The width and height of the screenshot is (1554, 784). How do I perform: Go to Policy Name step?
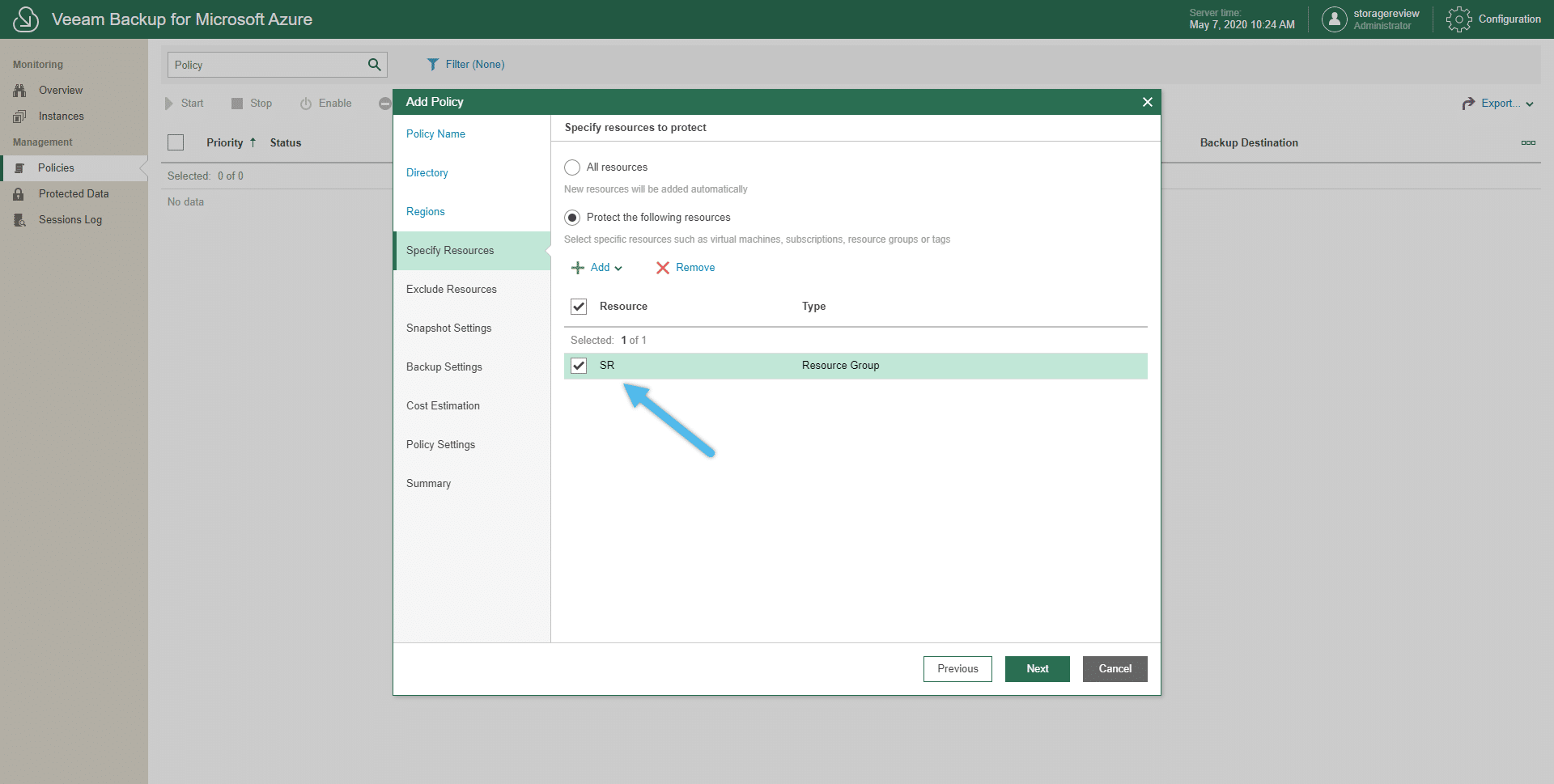tap(435, 134)
